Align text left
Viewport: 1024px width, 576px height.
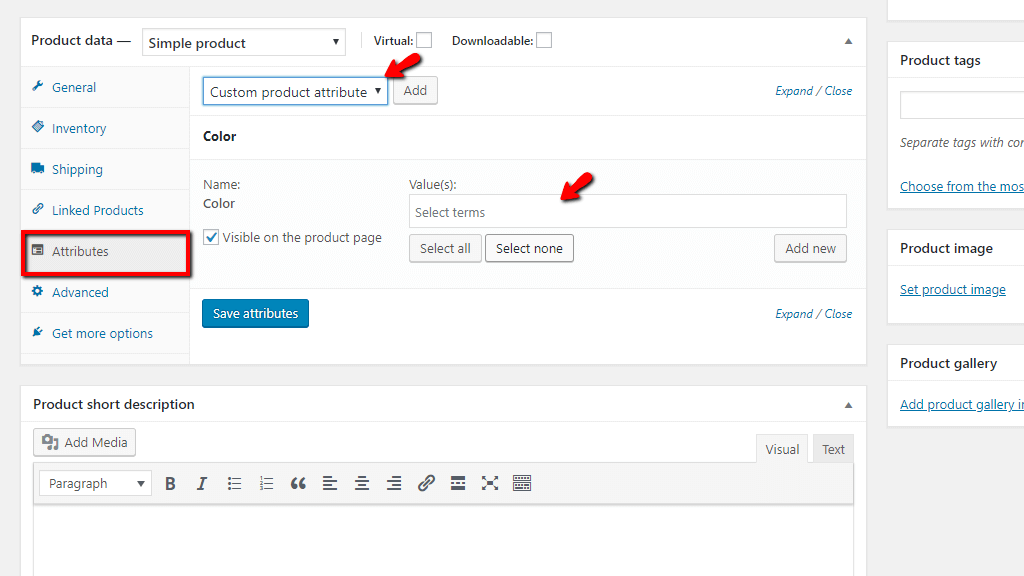[330, 483]
